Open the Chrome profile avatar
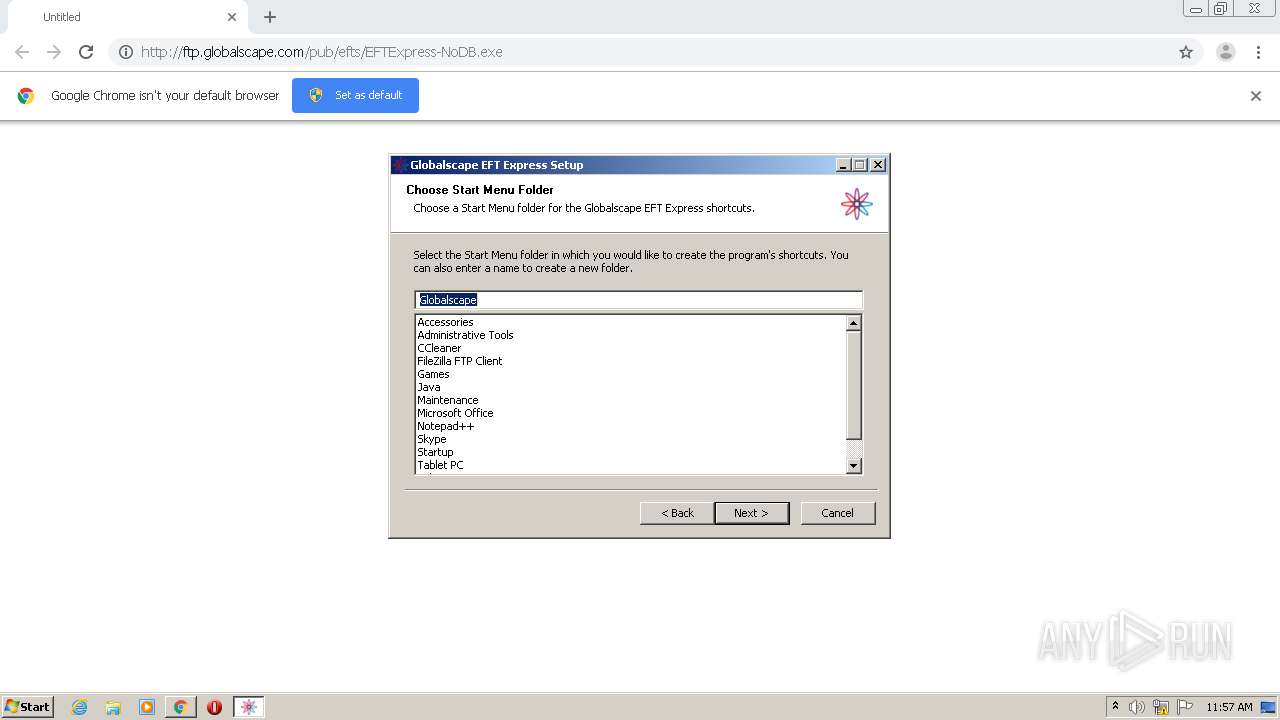 point(1226,52)
